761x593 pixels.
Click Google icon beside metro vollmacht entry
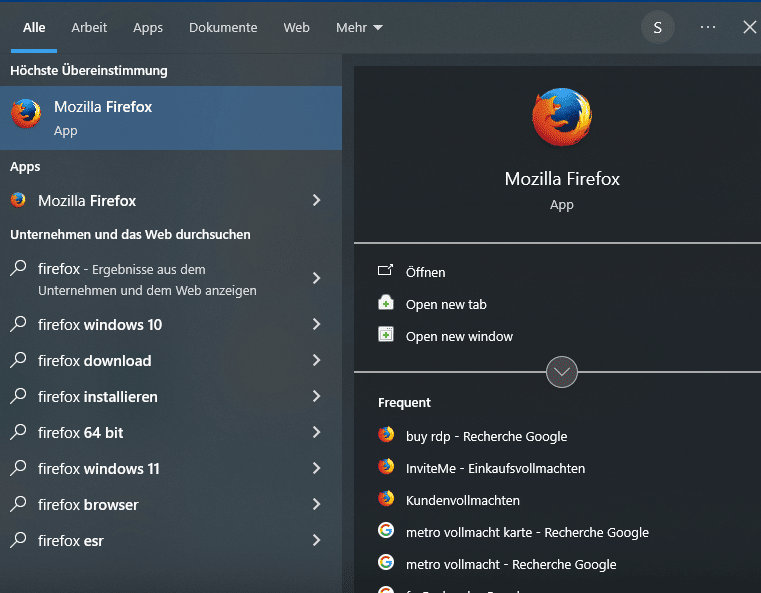(x=386, y=562)
